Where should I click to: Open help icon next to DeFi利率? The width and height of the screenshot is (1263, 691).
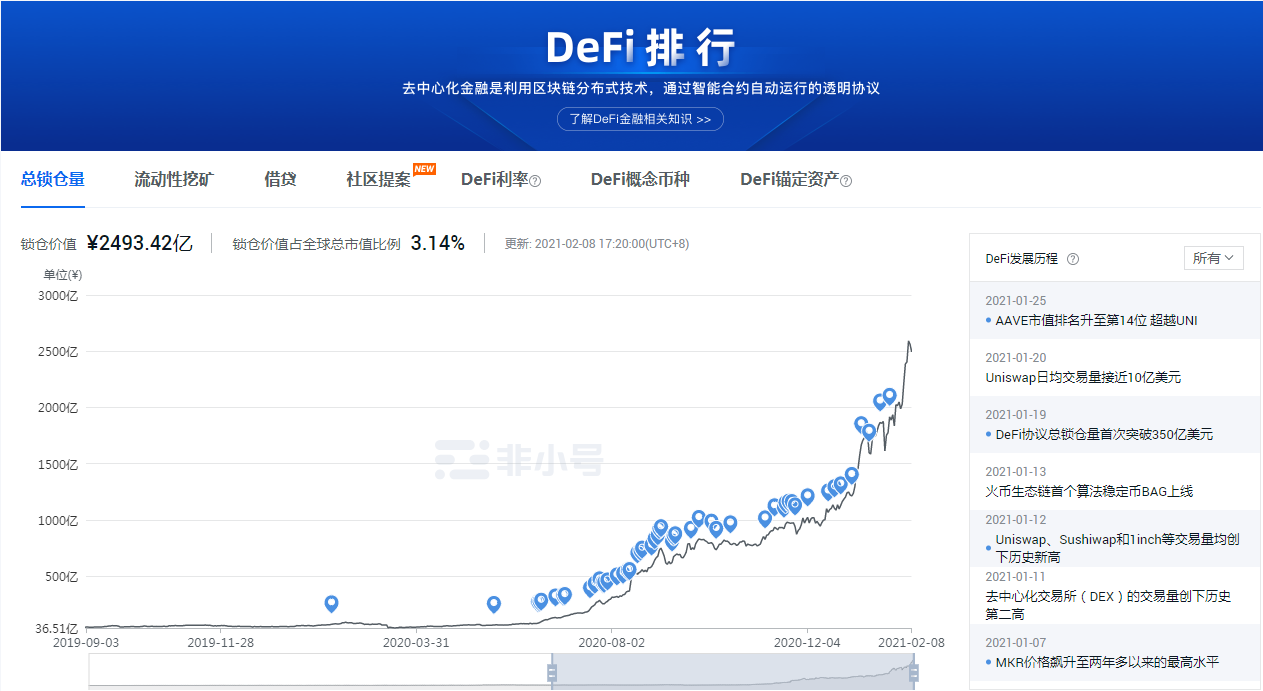tap(535, 181)
